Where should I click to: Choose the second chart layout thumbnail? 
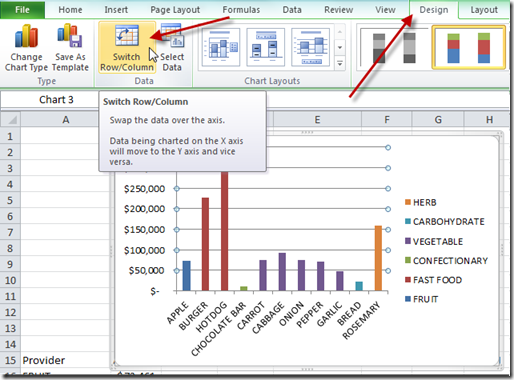(x=265, y=47)
